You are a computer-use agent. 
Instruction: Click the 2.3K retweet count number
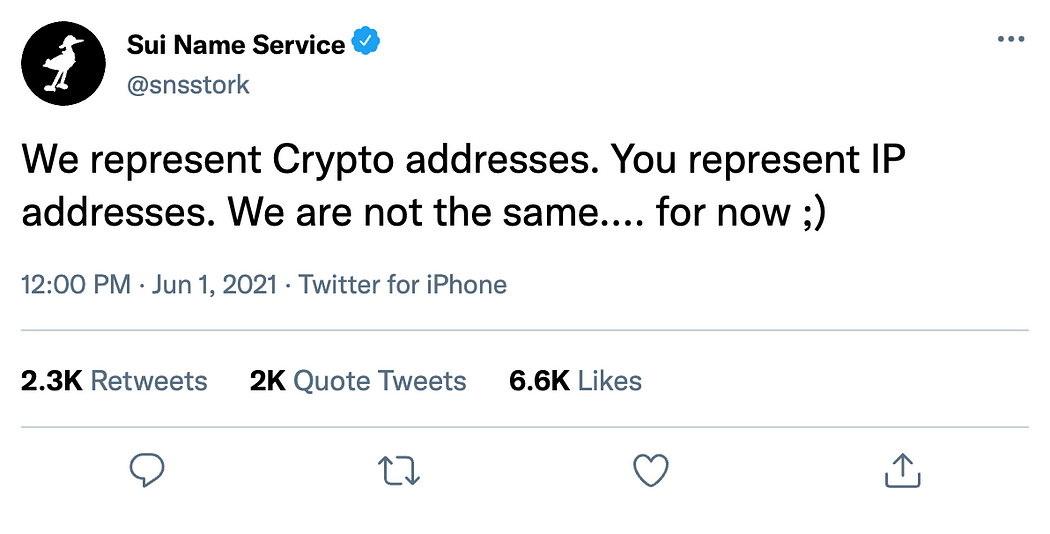(52, 381)
